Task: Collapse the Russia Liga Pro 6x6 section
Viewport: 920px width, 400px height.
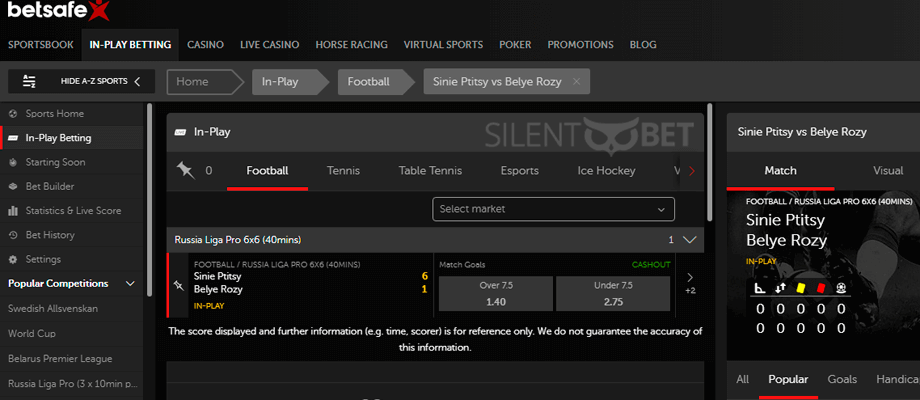Action: point(690,240)
